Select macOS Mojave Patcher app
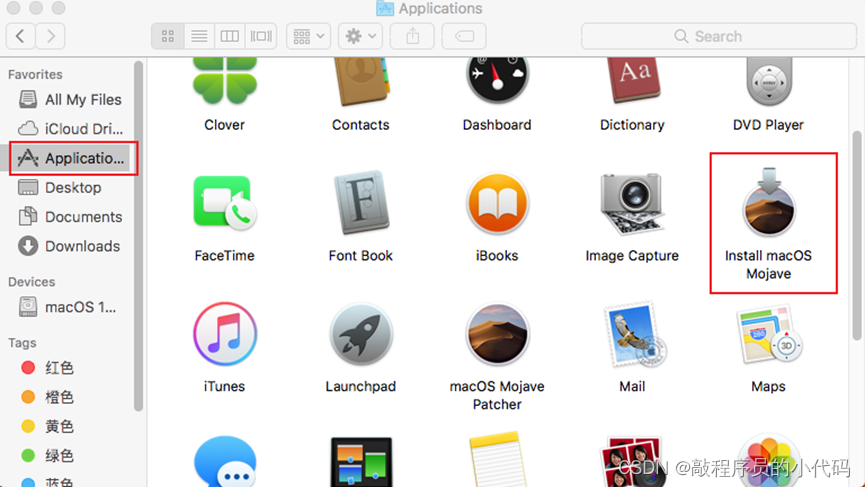The width and height of the screenshot is (865, 487). [497, 334]
